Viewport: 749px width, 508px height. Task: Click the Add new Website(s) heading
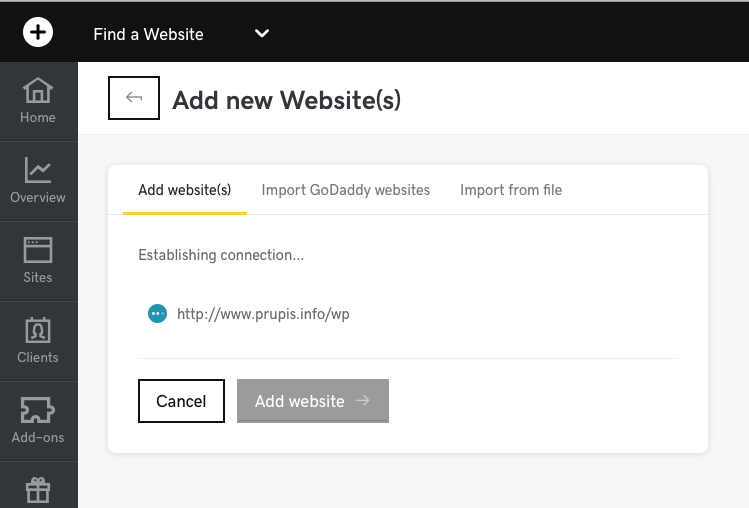(x=286, y=100)
